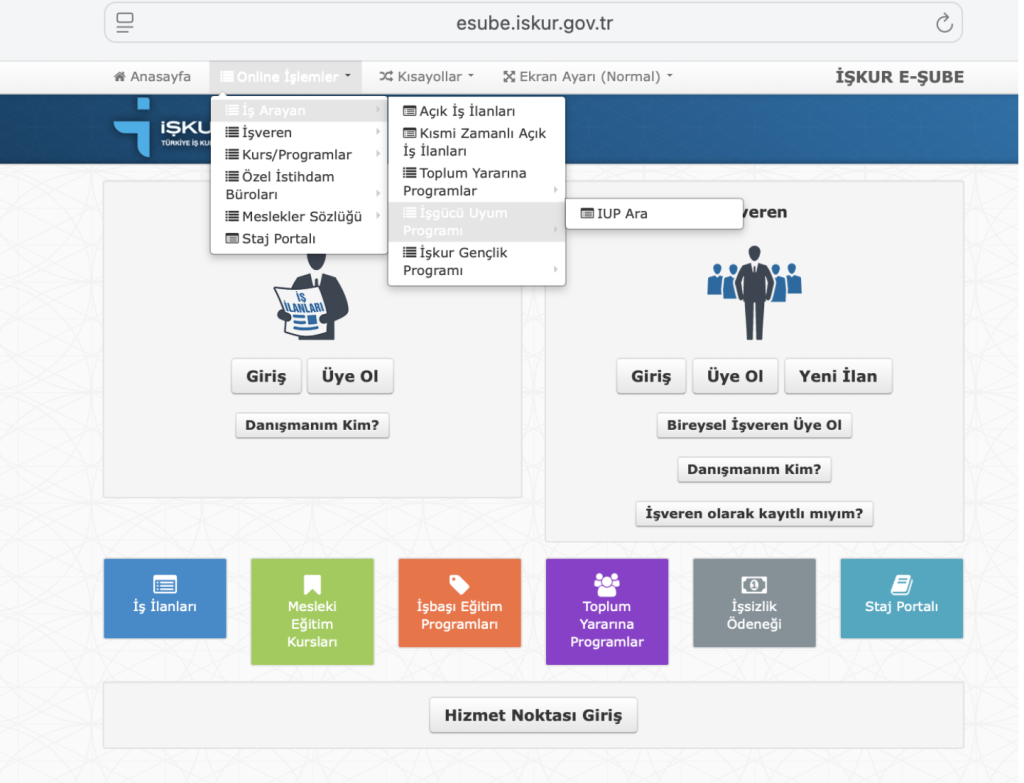The image size is (1024, 783).
Task: Expand the Kurs/Programlar submenu
Action: pos(299,155)
